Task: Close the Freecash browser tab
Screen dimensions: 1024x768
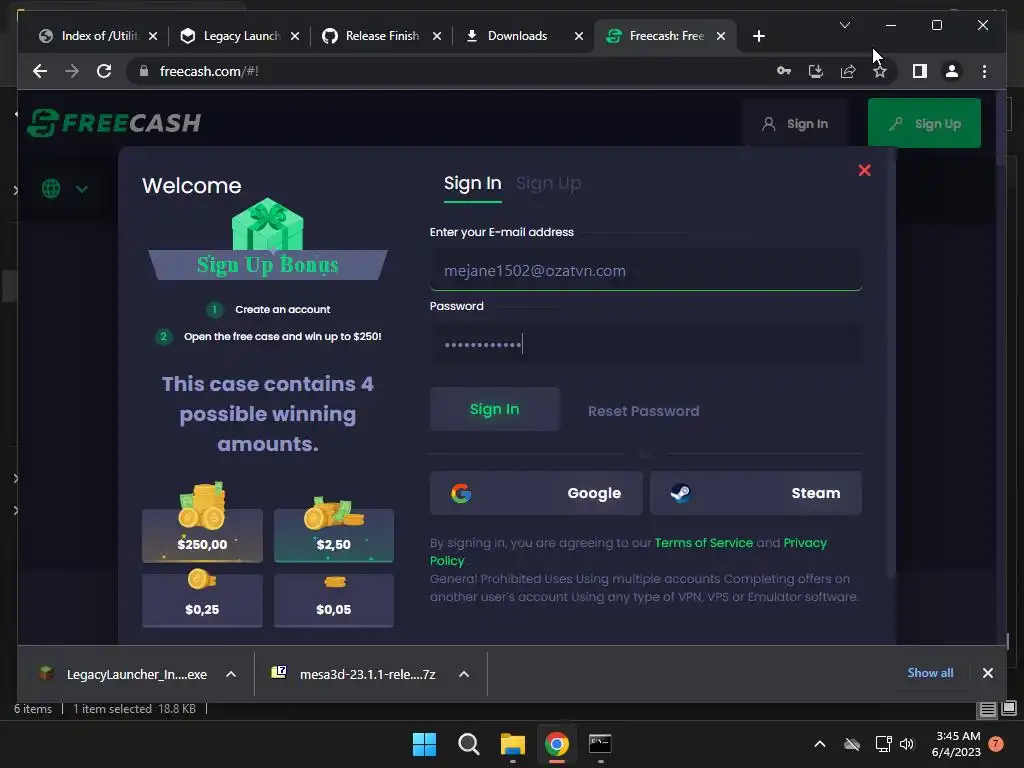Action: pos(721,36)
